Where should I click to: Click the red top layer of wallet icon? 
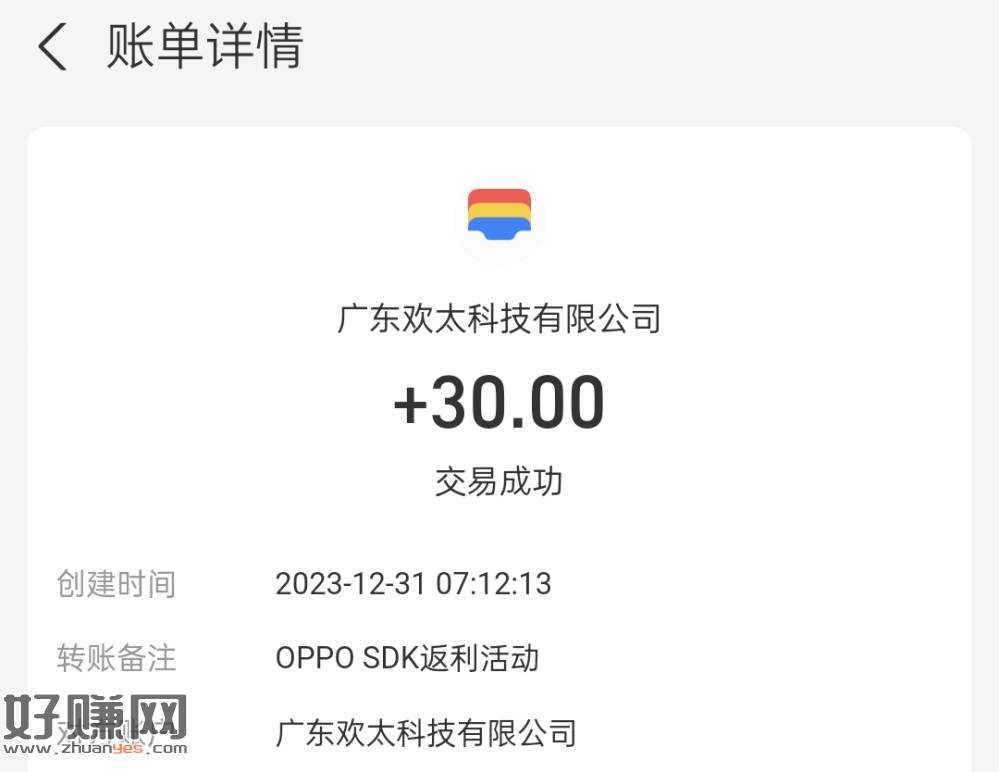click(x=499, y=195)
